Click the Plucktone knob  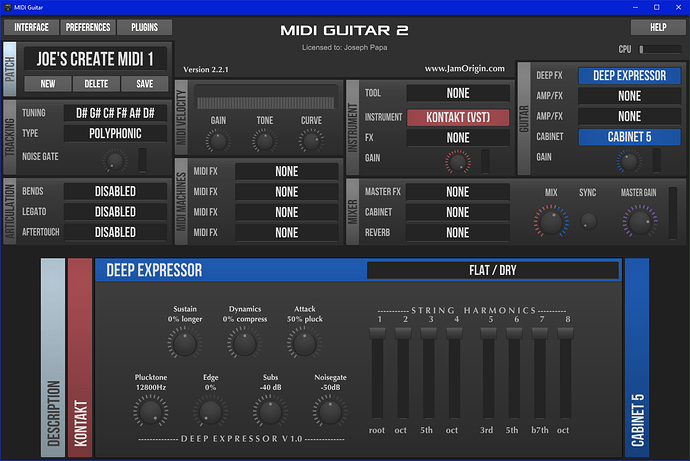pyautogui.click(x=150, y=412)
